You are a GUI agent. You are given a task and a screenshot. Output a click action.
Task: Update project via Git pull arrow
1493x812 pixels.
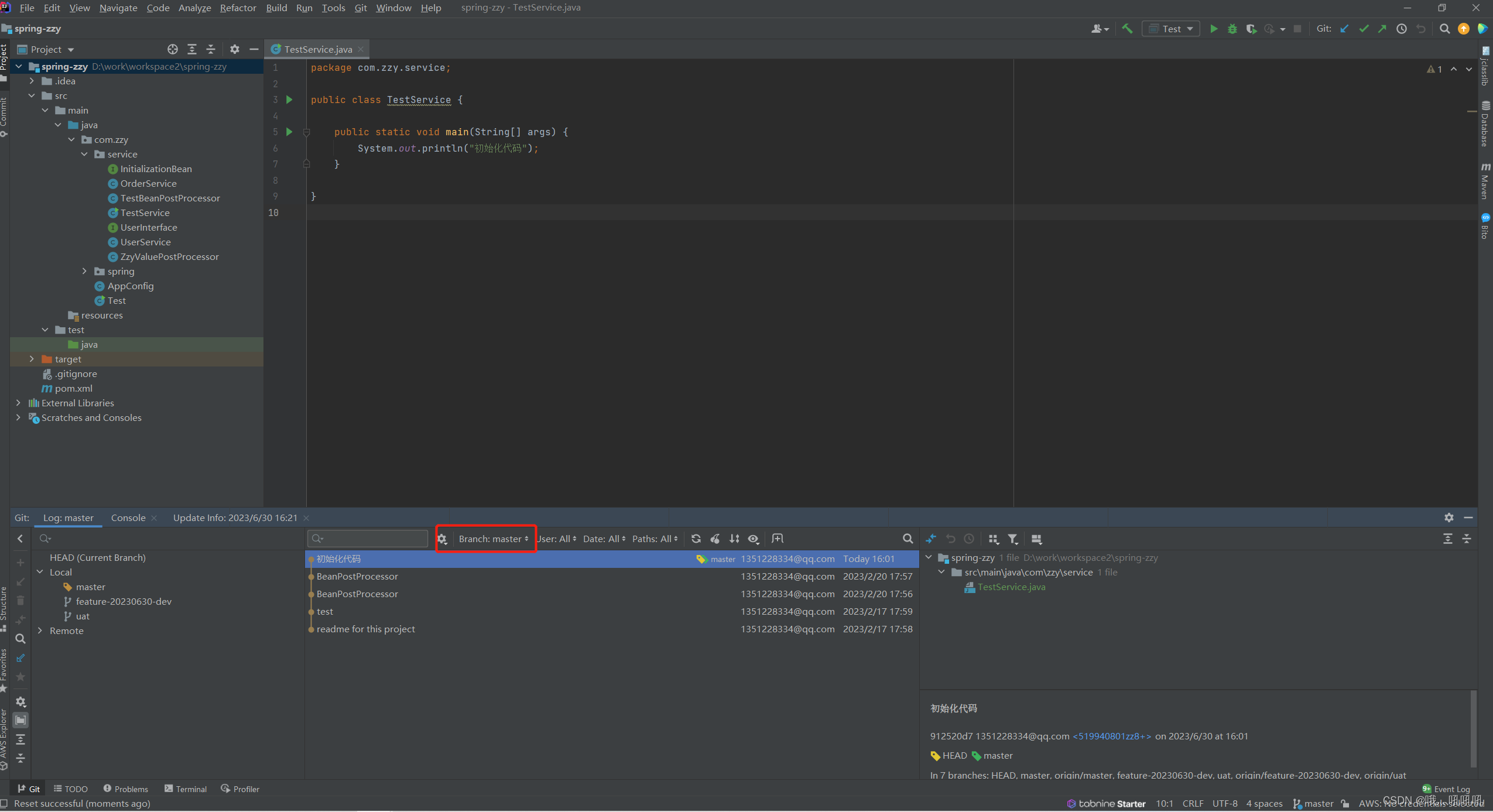[x=1345, y=29]
